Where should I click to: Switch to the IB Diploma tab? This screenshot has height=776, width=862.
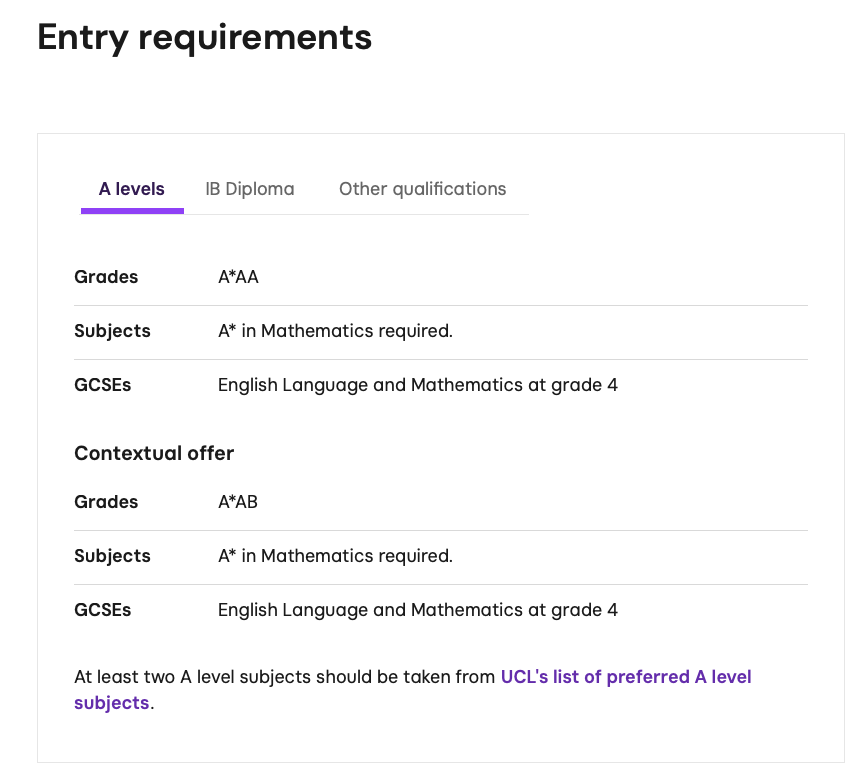[x=250, y=189]
